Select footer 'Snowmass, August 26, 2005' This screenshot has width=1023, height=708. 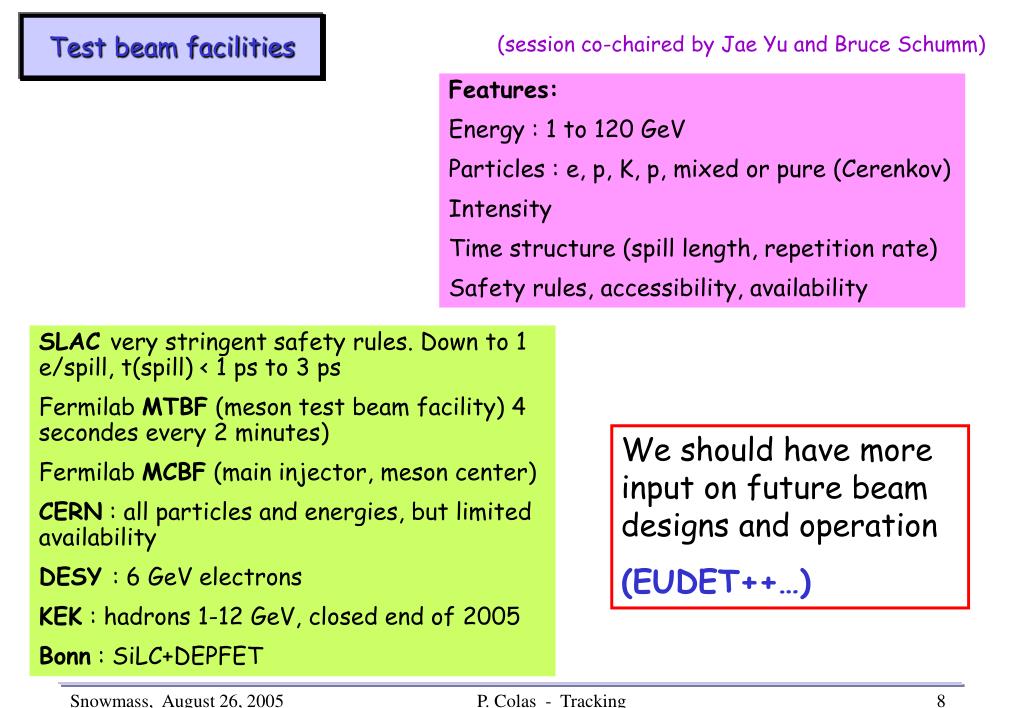177,701
